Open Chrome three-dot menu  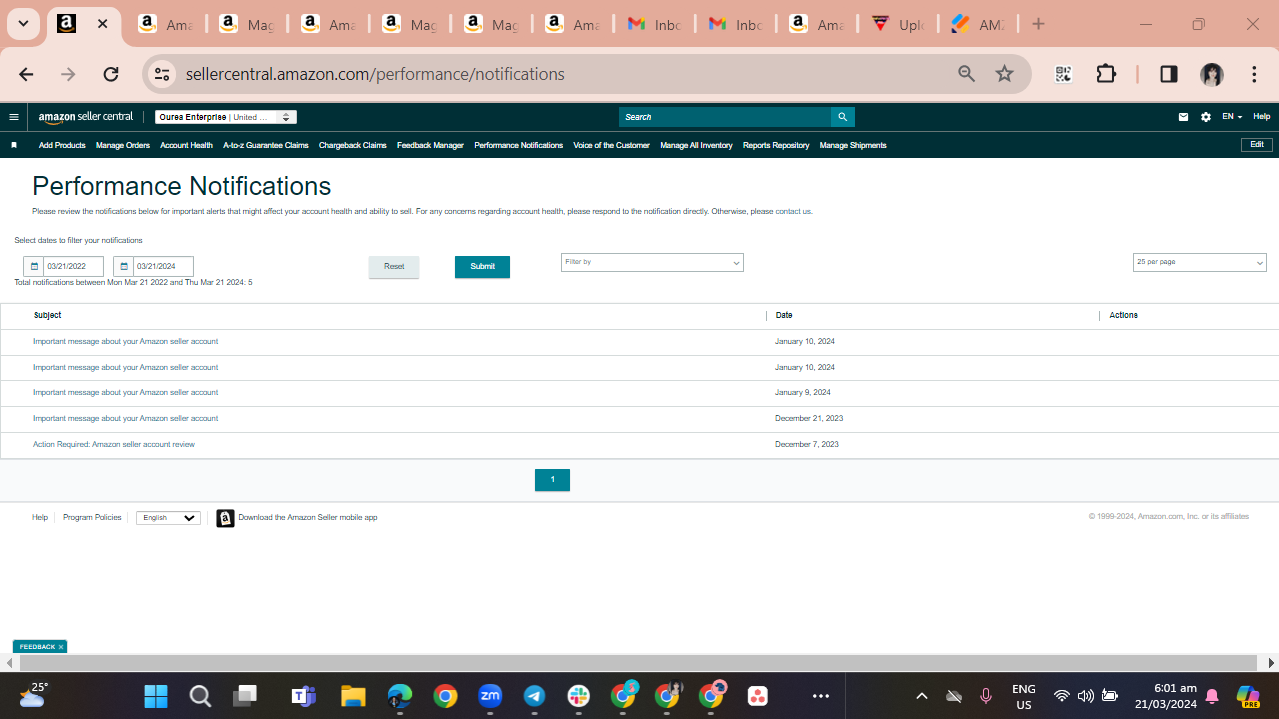tap(1254, 74)
